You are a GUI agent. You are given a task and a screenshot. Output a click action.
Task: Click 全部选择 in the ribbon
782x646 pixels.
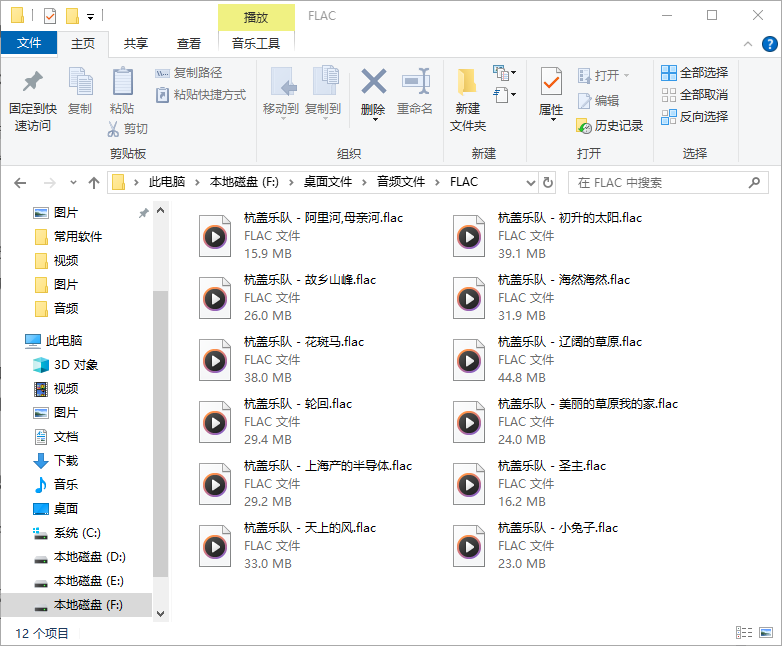click(x=694, y=73)
